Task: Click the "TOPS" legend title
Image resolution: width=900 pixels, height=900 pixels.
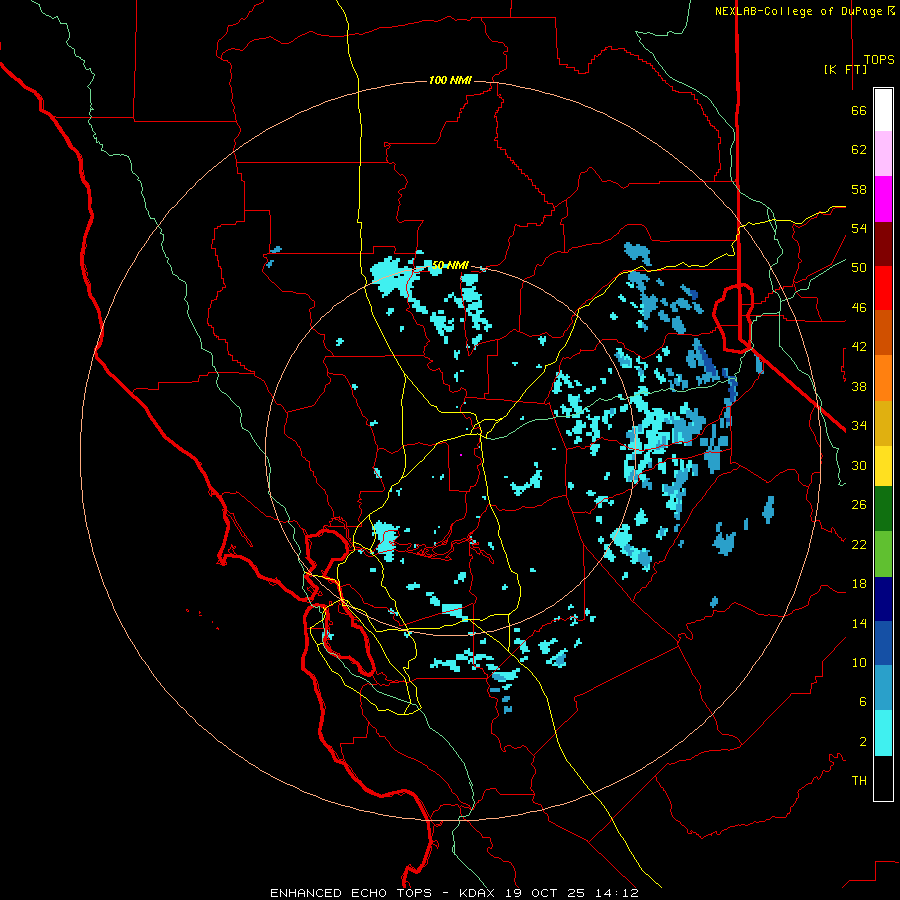Action: point(879,60)
